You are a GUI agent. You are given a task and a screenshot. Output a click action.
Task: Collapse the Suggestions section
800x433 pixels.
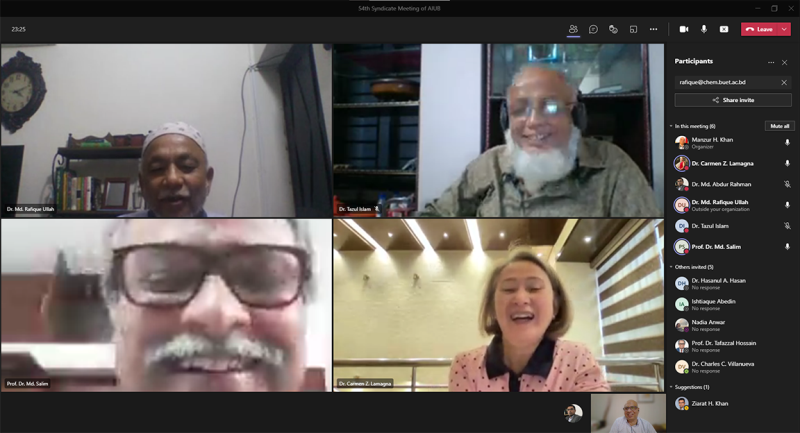(672, 387)
